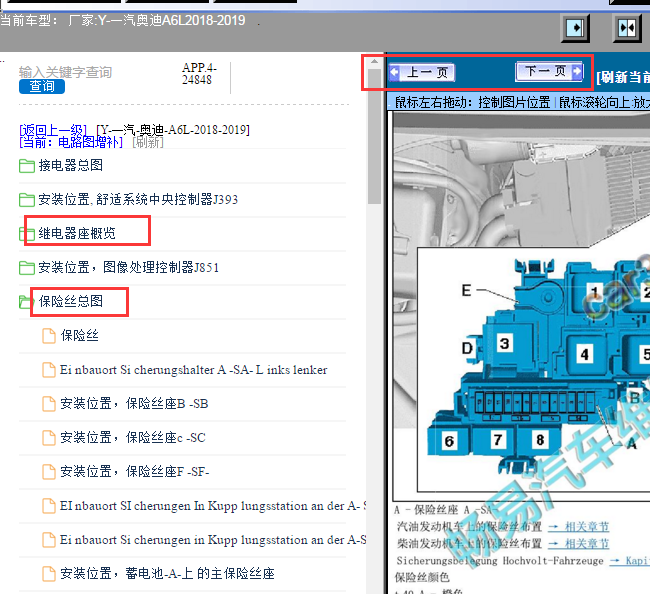
Task: Click the 刷新 refresh link
Action: coord(148,142)
